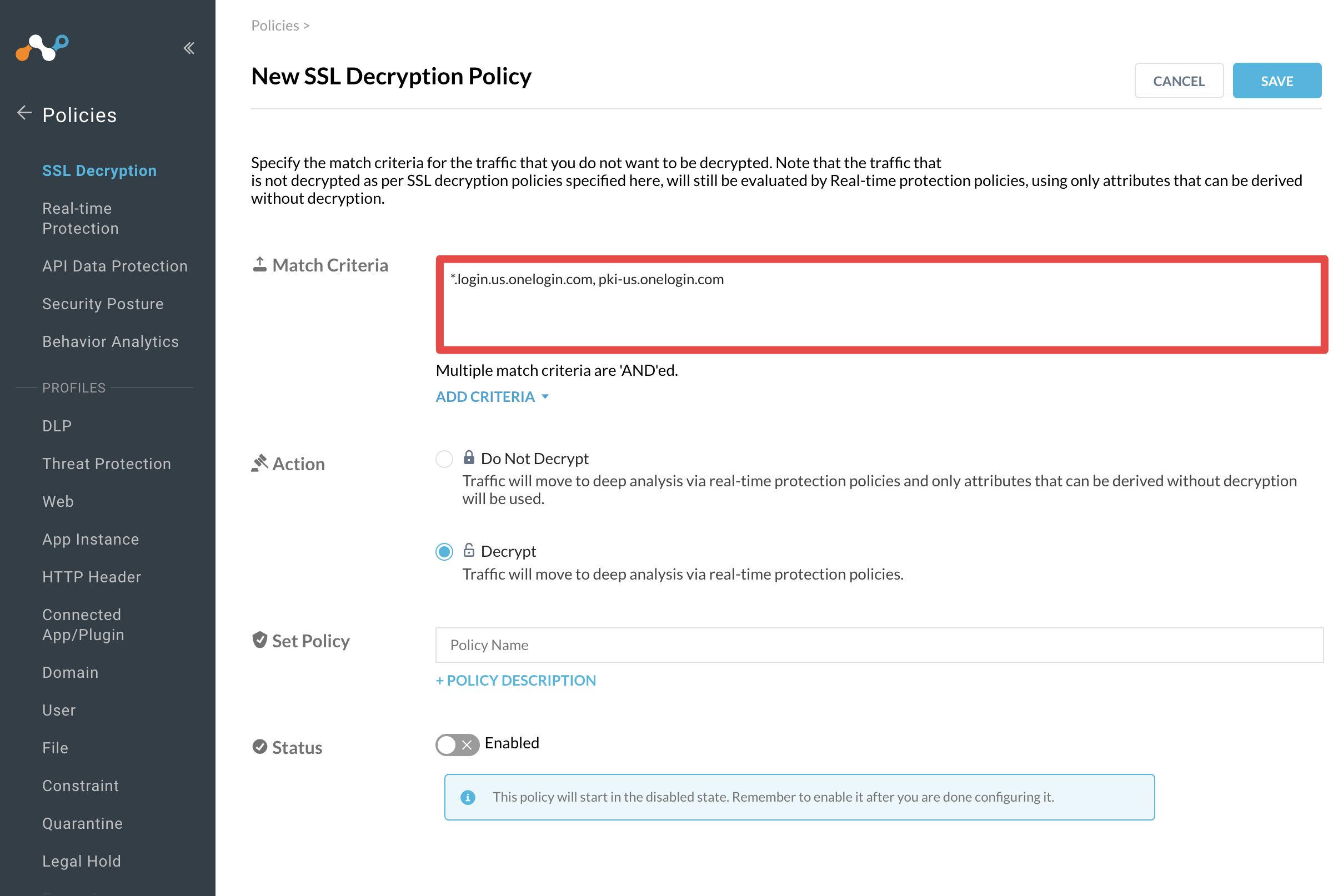
Task: Click the Policies breadcrumb link
Action: [x=275, y=25]
